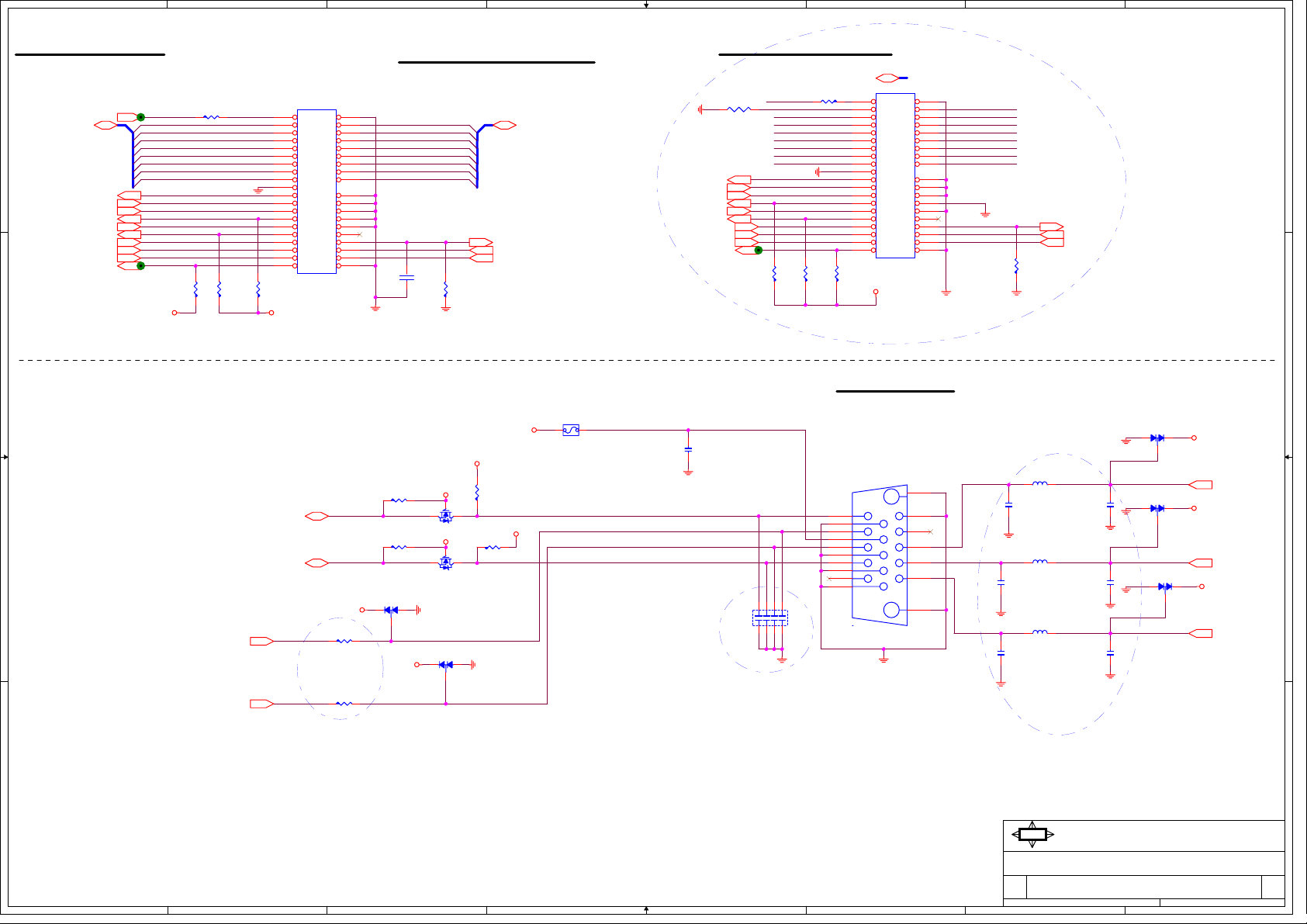The width and height of the screenshot is (1307, 924).
Task: Select the tall IC body between the two blue buses
Action: point(316,192)
